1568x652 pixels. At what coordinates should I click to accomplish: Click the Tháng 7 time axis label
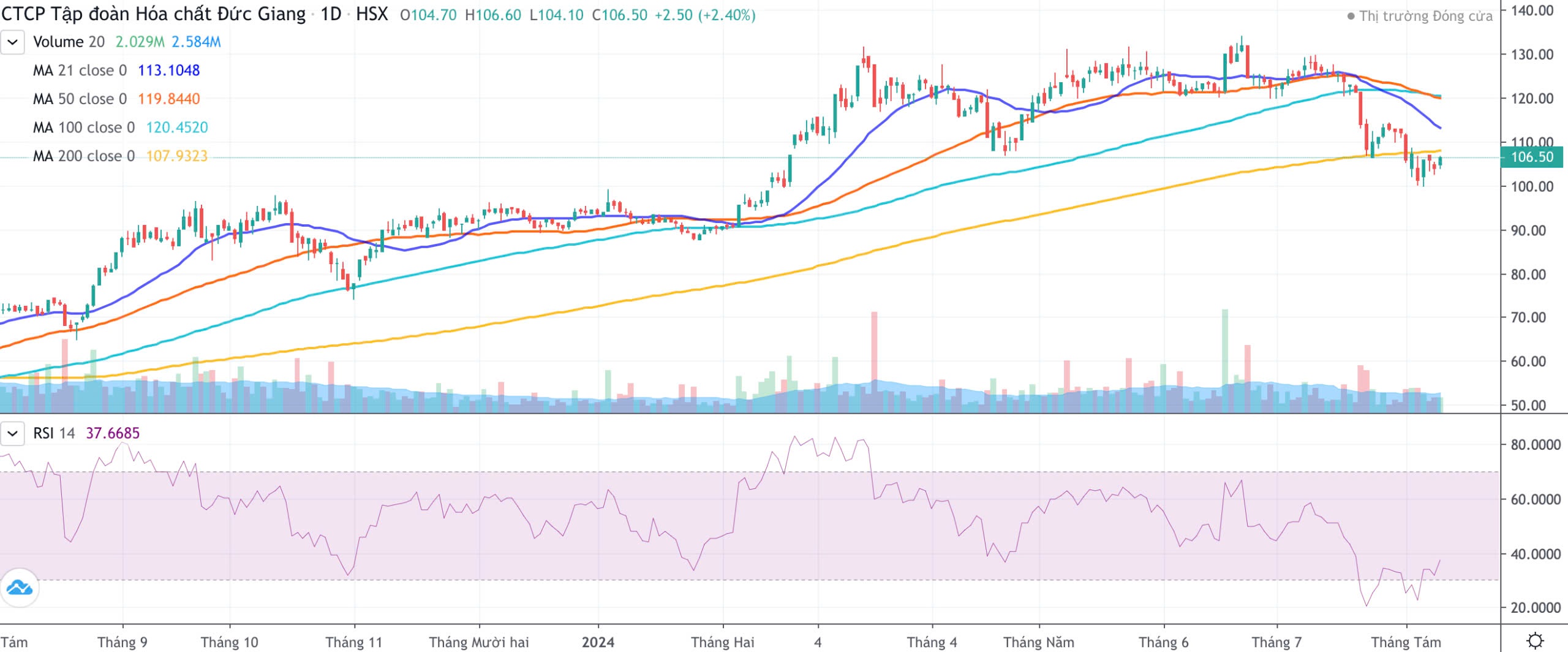(1277, 642)
